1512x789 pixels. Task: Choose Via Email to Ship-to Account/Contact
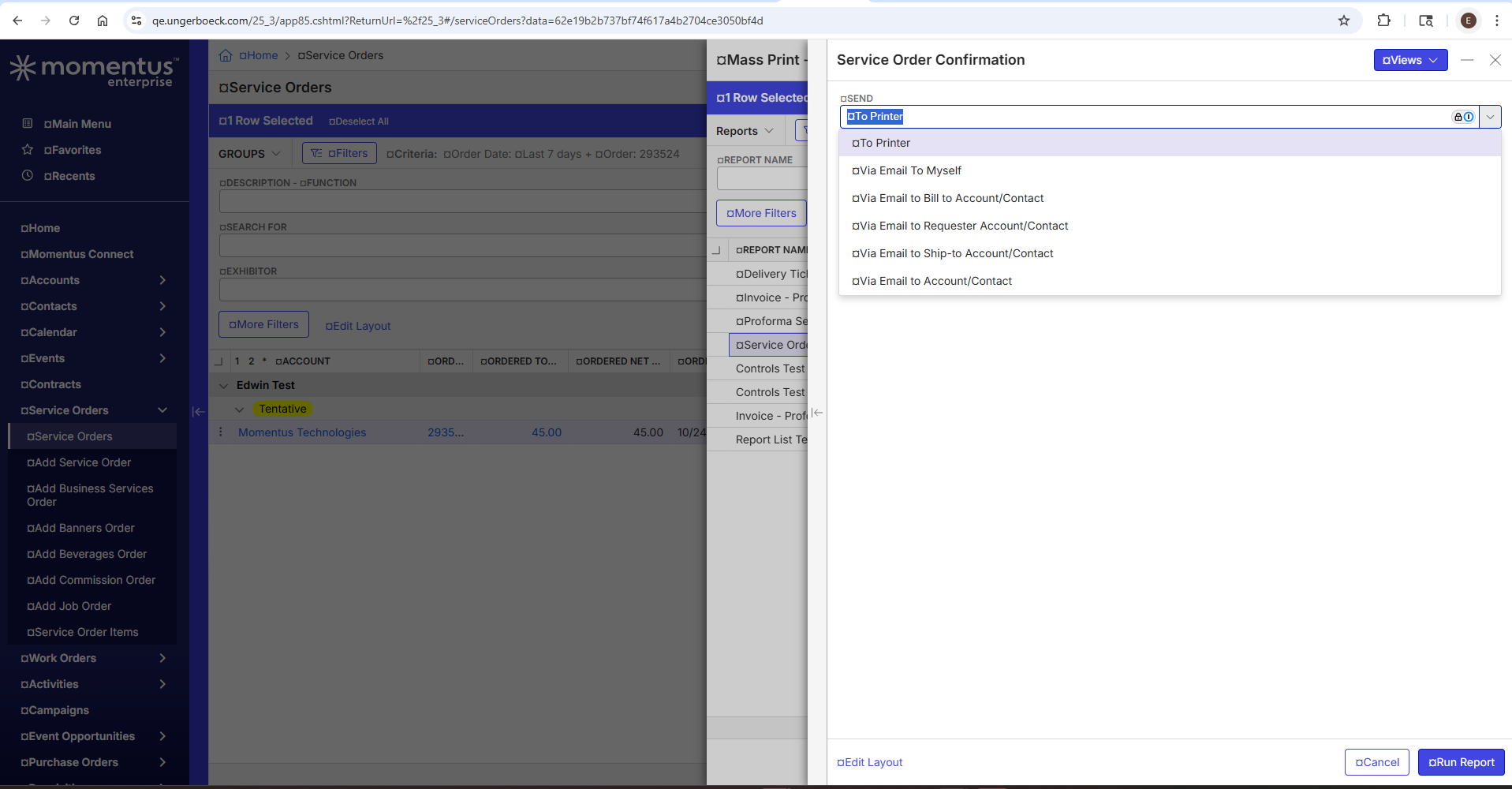[x=1170, y=253]
